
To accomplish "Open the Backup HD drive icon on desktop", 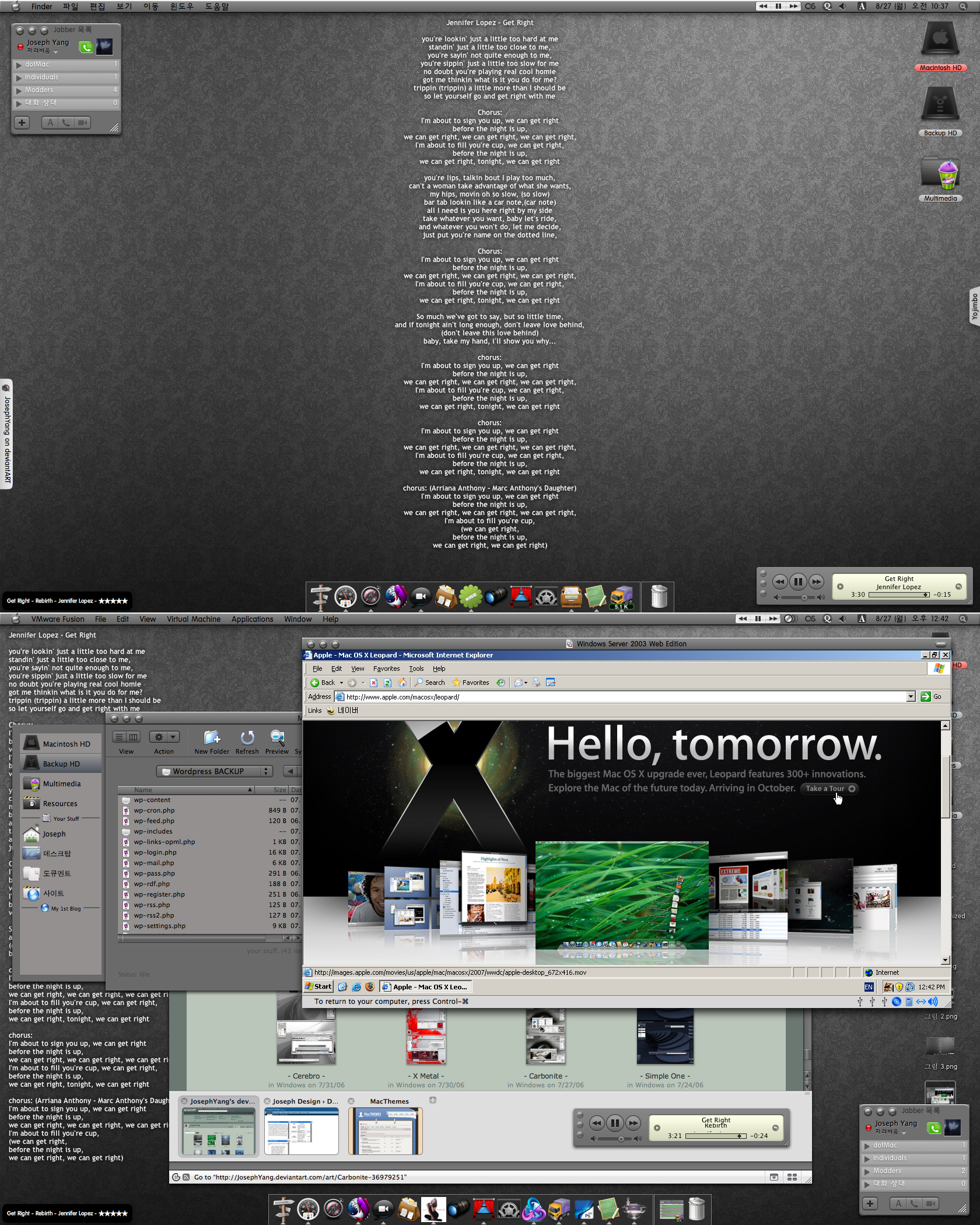I will 940,105.
